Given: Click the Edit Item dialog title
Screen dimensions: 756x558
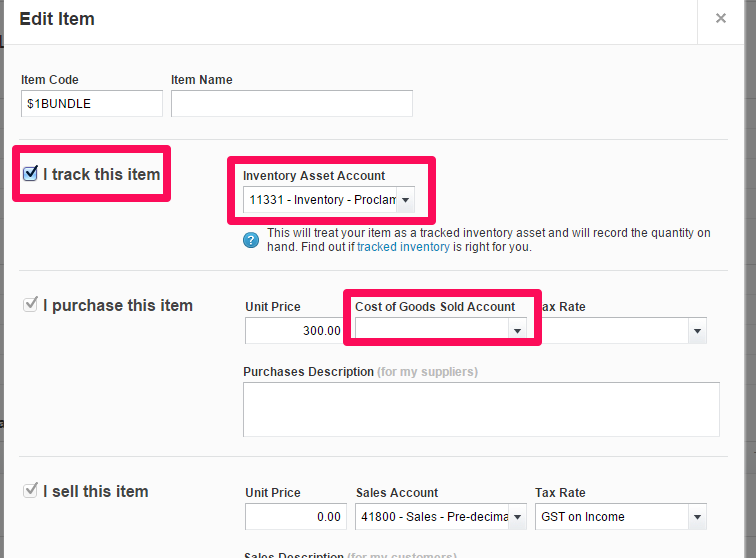Looking at the screenshot, I should pyautogui.click(x=57, y=18).
